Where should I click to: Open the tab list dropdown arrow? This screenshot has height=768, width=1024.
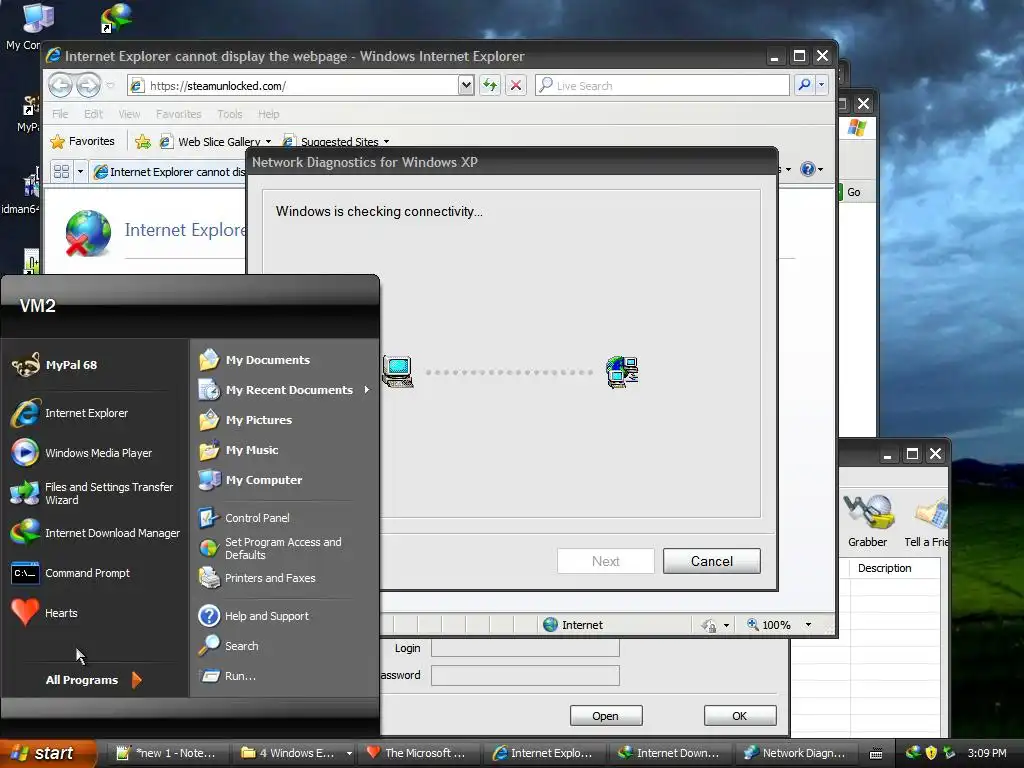pos(80,172)
